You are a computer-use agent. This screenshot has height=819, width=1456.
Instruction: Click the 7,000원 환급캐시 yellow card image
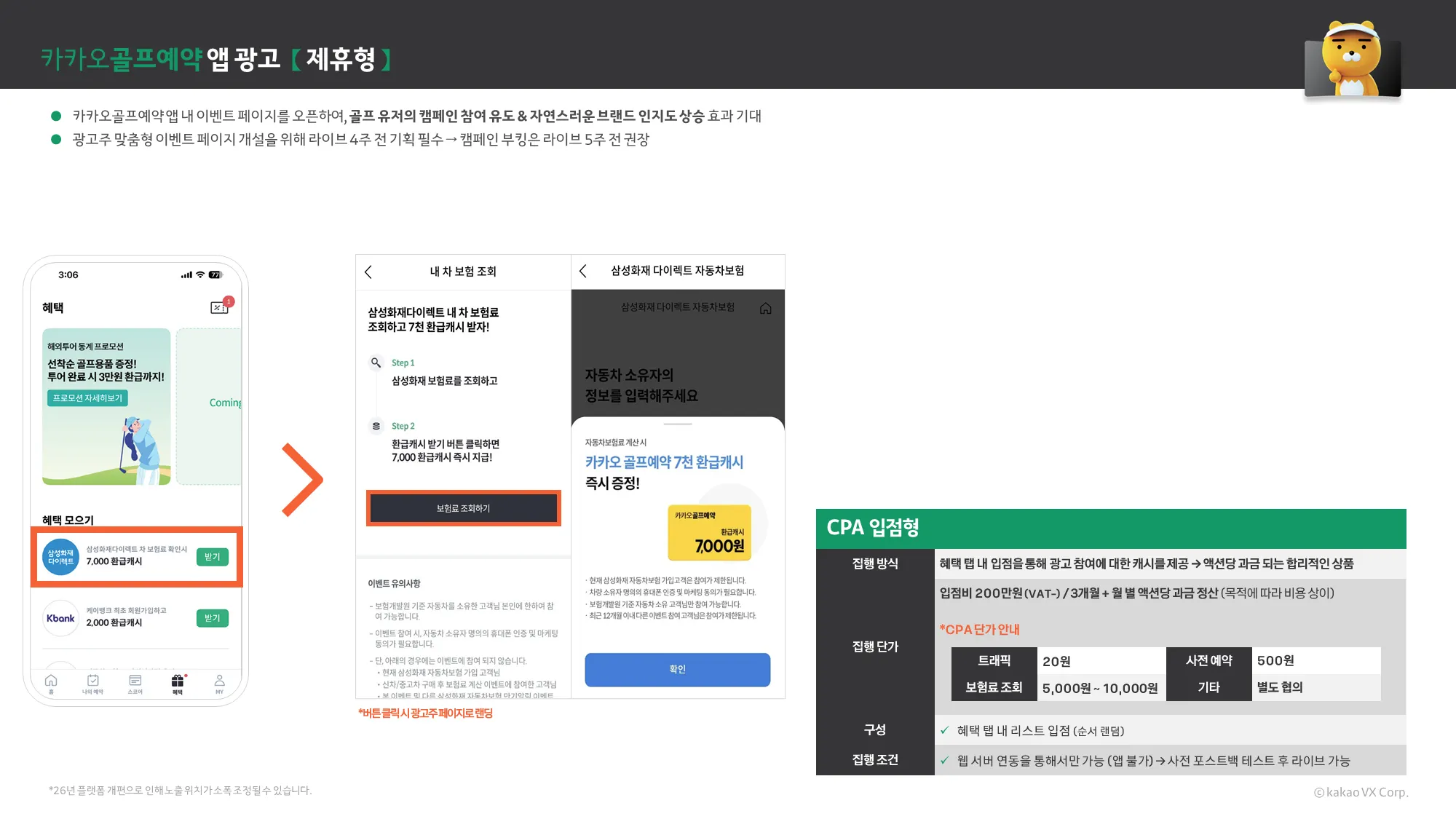(709, 533)
